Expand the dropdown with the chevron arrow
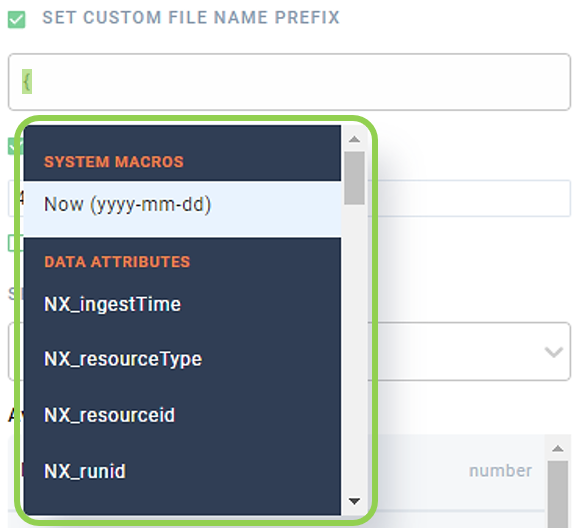The height and width of the screenshot is (528, 579). 554,352
